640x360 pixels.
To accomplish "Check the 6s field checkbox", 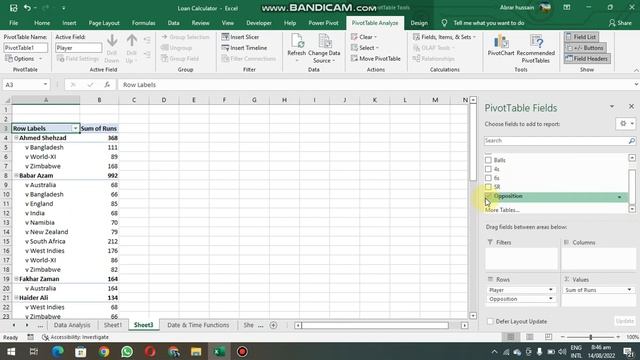I will [488, 178].
